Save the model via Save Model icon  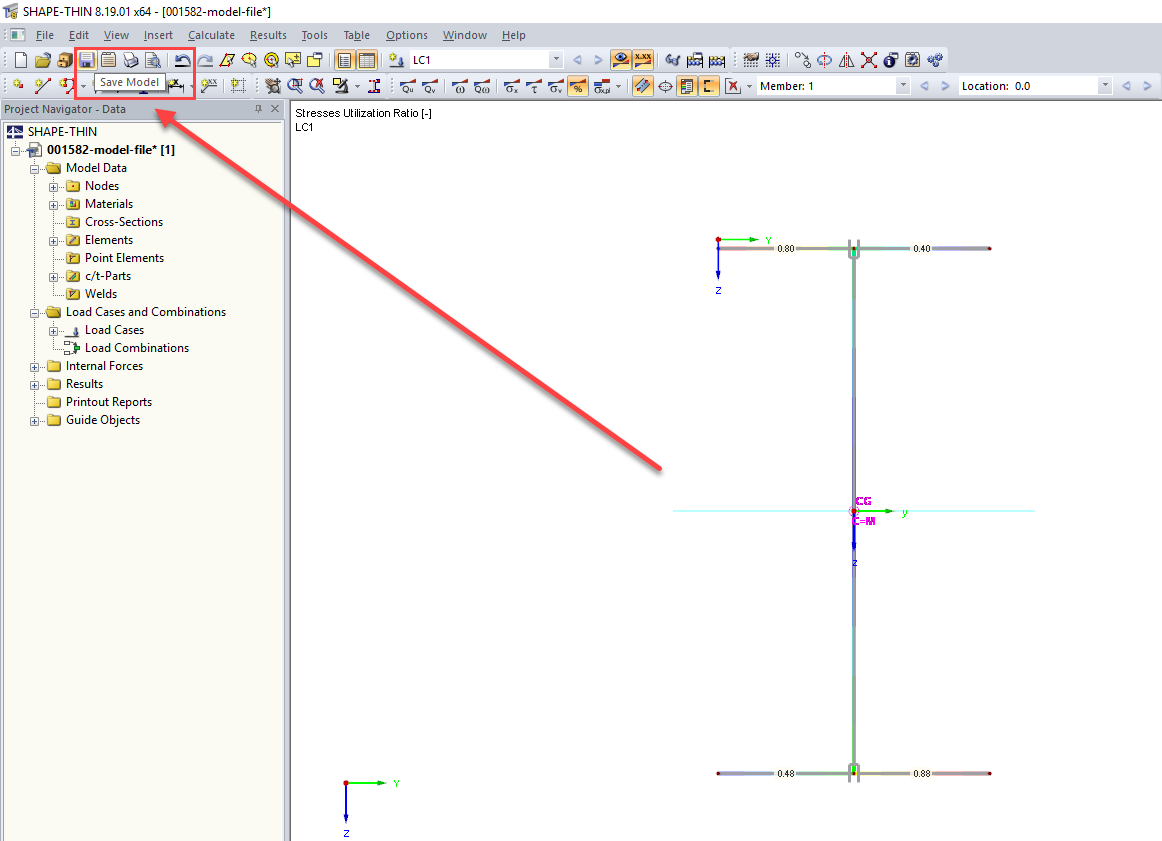(x=85, y=59)
